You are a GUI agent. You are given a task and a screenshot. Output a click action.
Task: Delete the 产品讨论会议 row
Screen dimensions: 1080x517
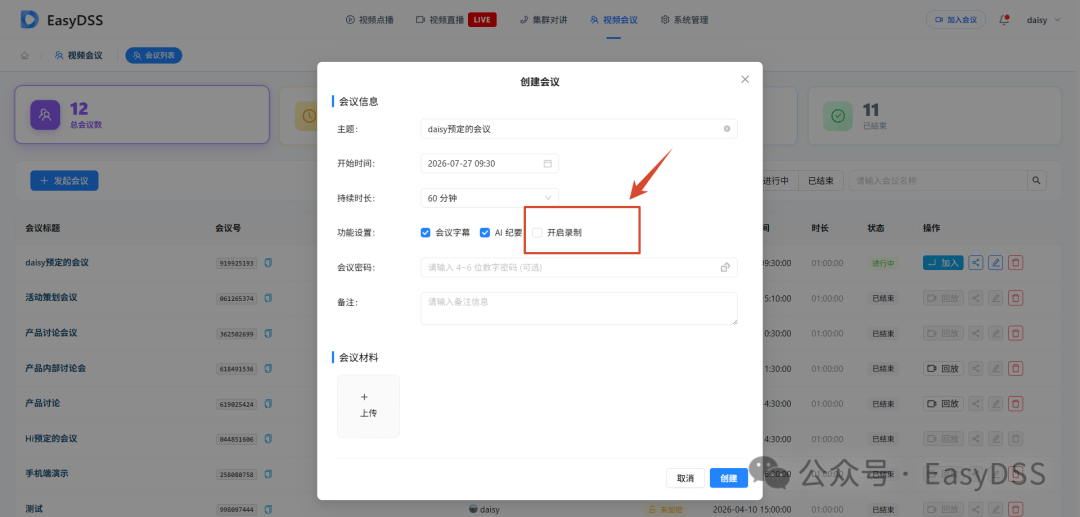click(x=1015, y=333)
